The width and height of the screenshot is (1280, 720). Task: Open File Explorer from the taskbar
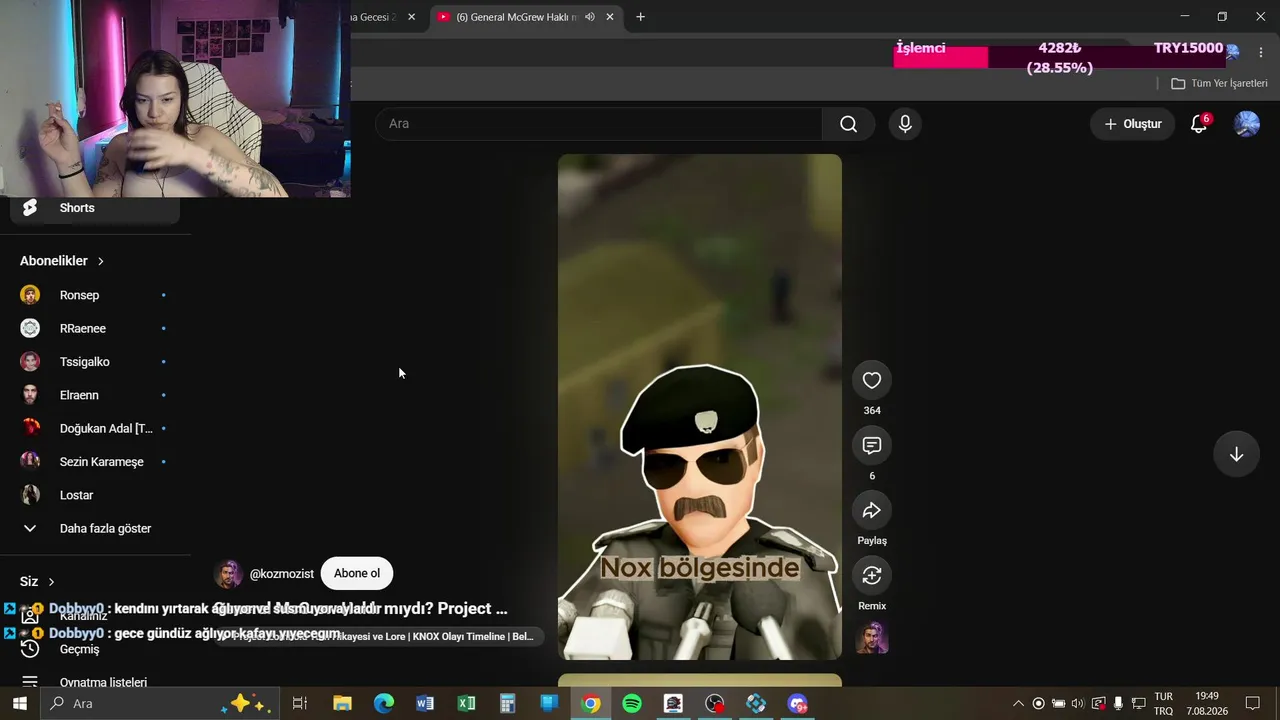click(x=342, y=704)
